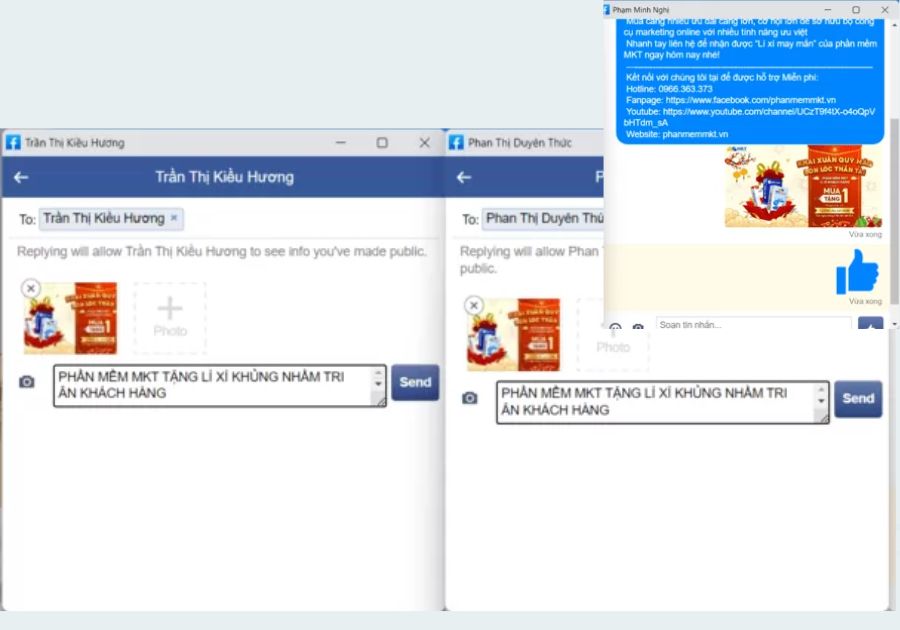Send message to Trần Thị Kiều Hương
Viewport: 900px width, 630px height.
click(x=415, y=382)
